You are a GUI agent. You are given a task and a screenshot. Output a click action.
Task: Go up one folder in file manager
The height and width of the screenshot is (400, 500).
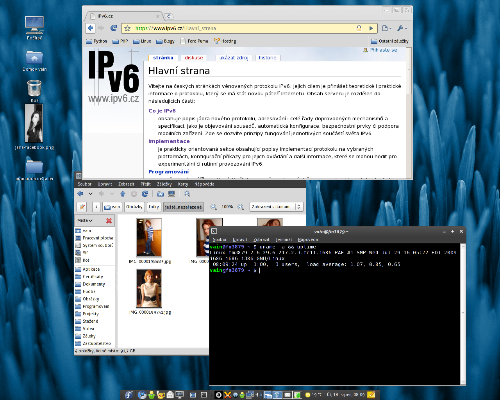tap(122, 194)
